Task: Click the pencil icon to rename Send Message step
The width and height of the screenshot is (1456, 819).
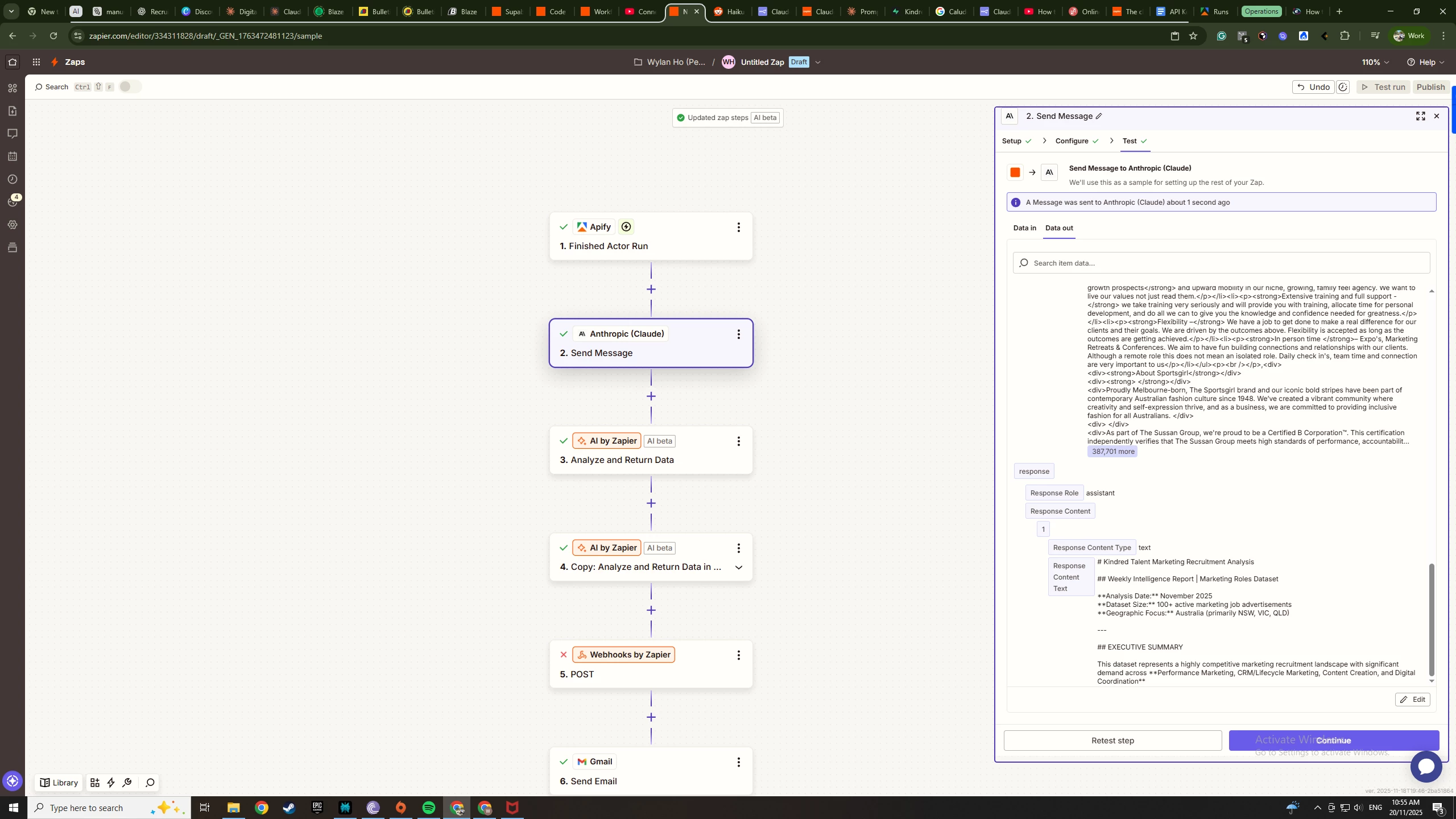Action: click(1099, 116)
